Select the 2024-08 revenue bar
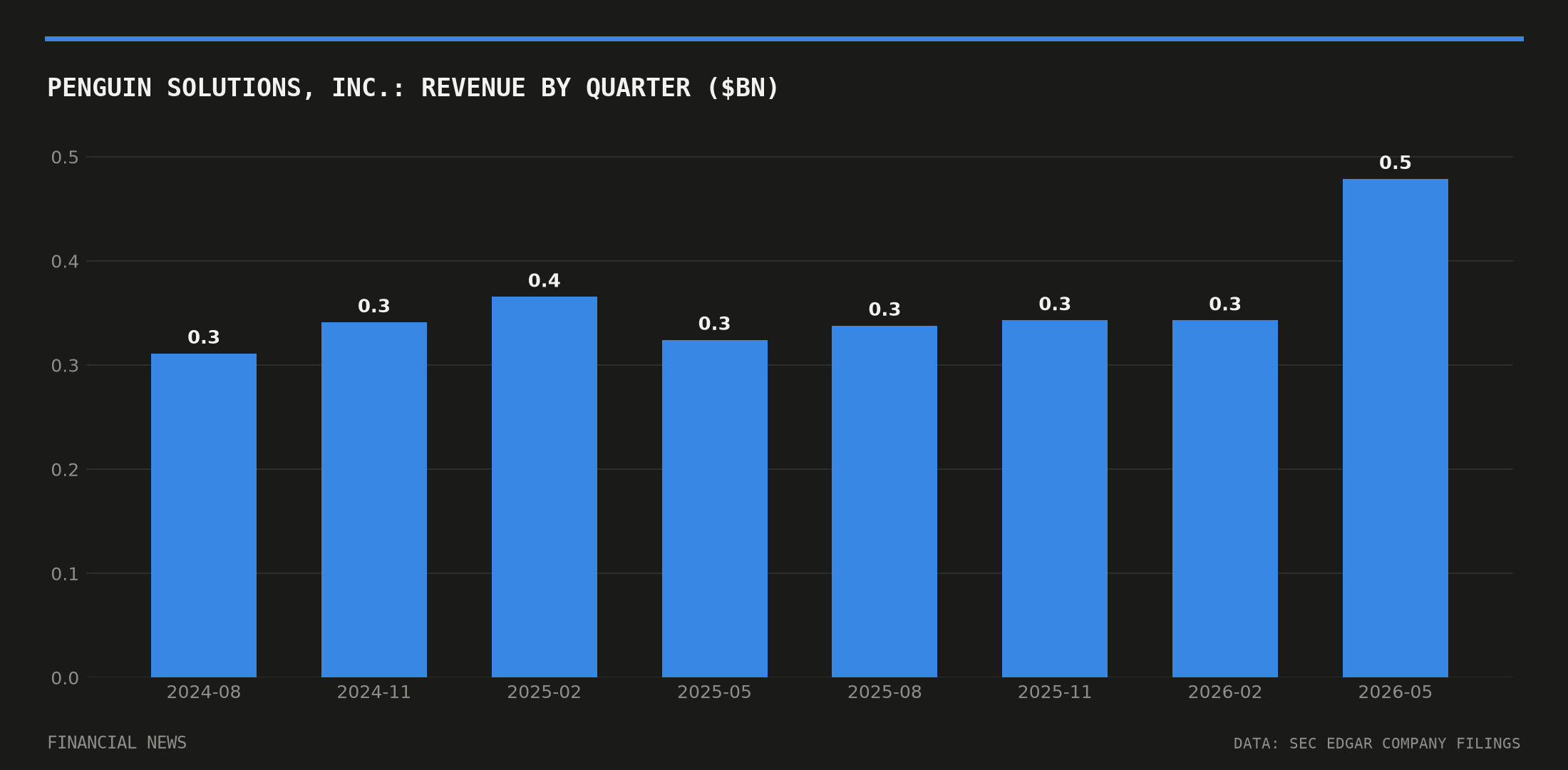 point(204,515)
